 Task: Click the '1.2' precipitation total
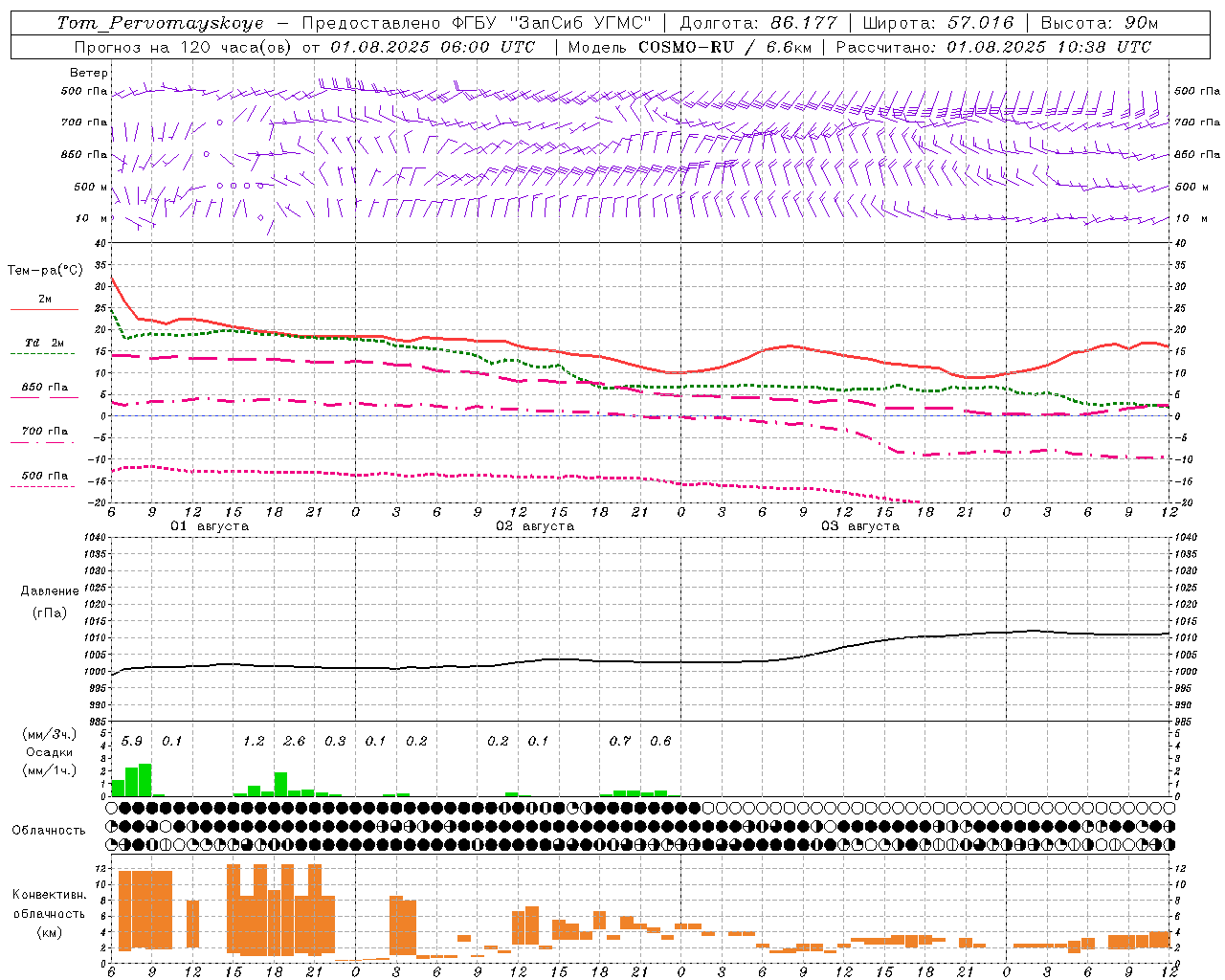254,742
